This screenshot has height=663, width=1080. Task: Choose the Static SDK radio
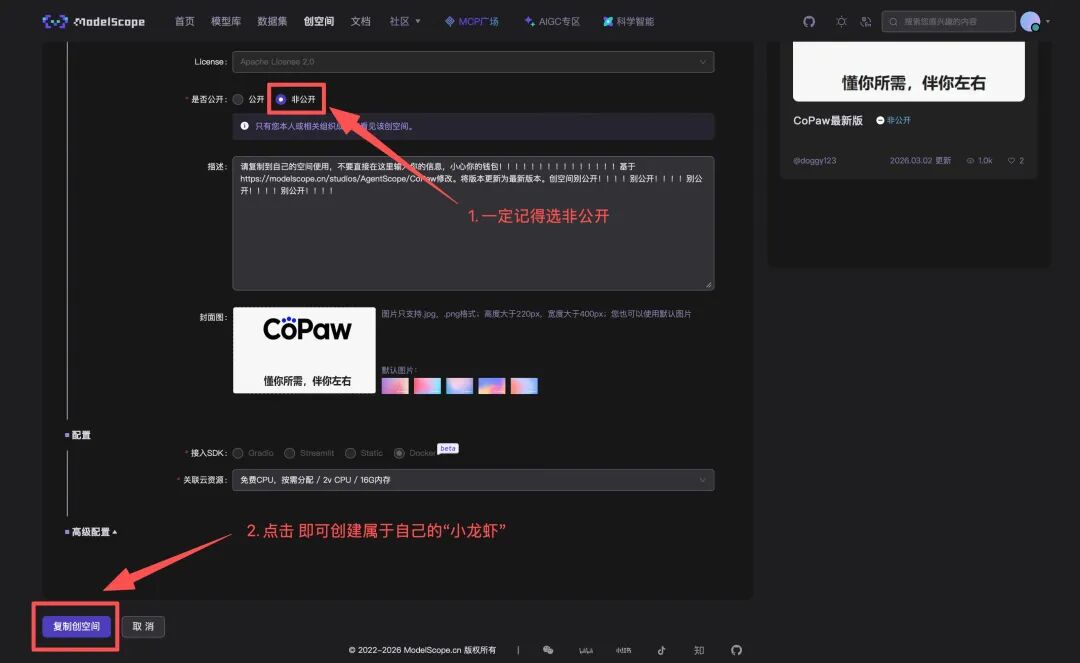(351, 453)
